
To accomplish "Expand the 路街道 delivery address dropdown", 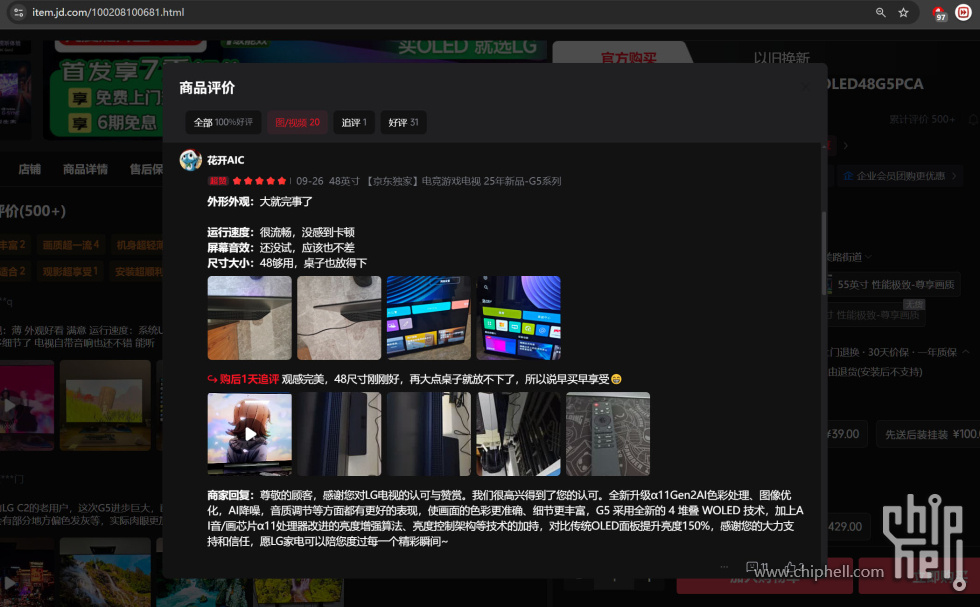I will point(849,257).
